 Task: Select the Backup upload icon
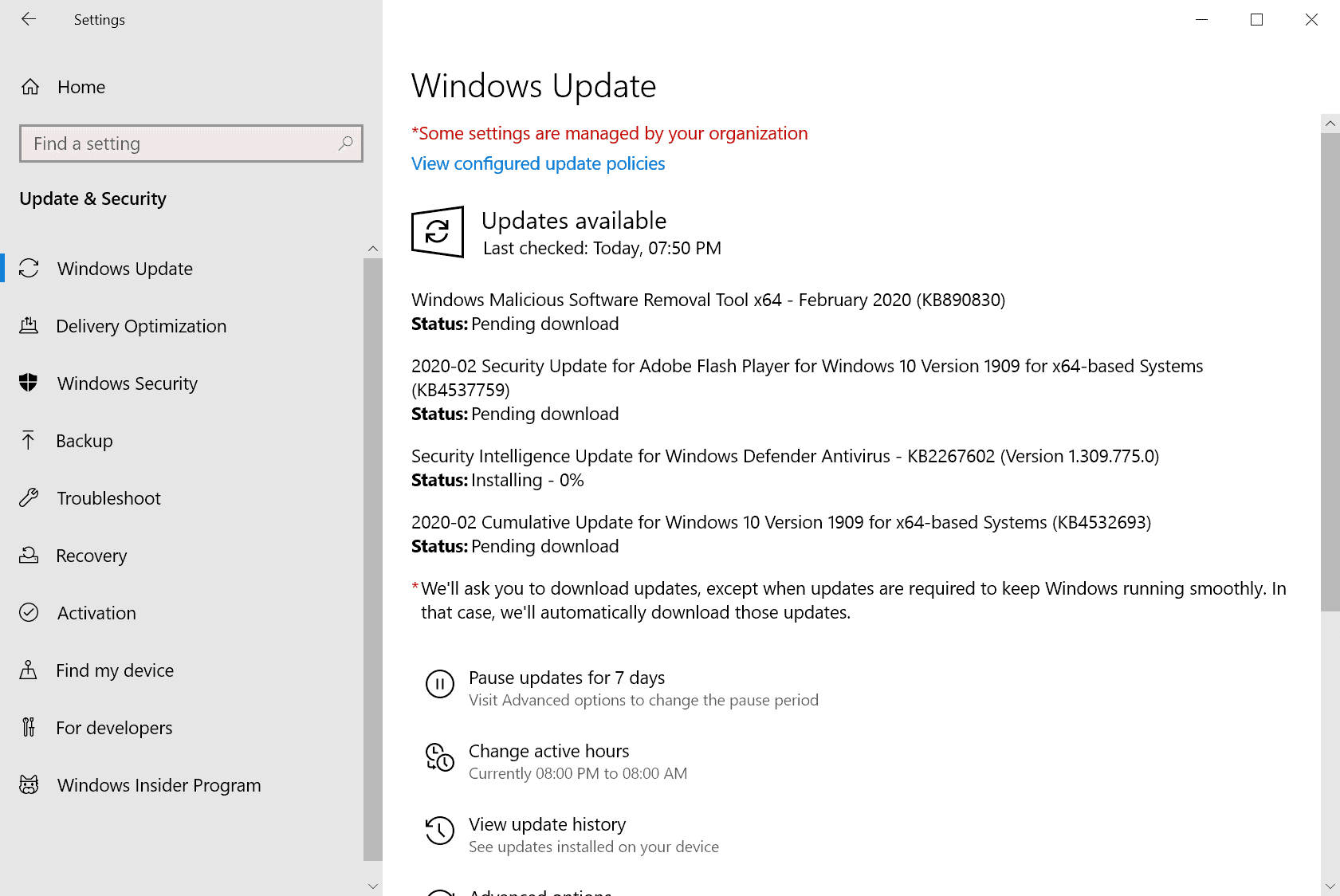[x=29, y=441]
